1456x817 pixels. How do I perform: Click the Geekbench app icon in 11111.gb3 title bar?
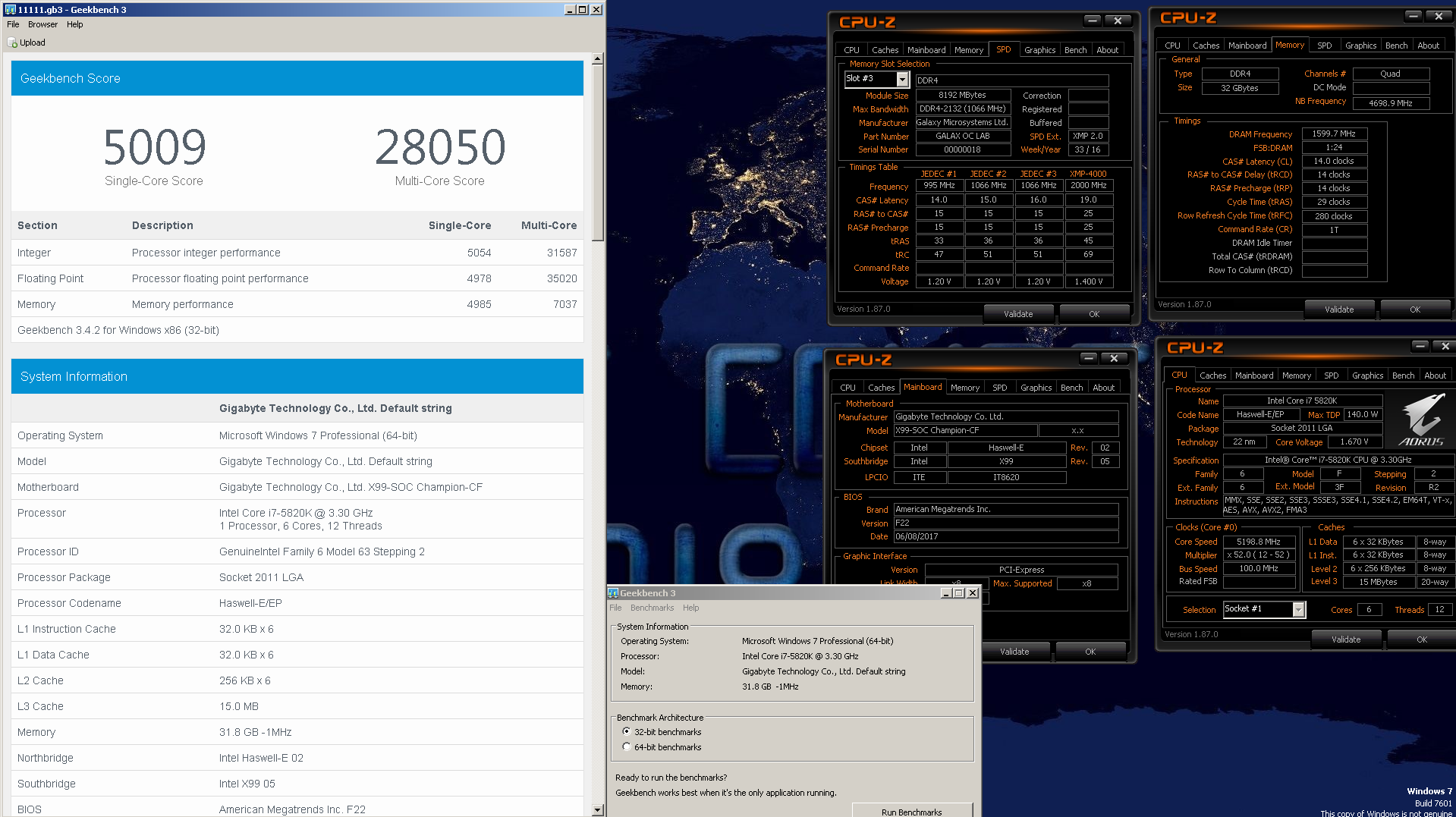[x=10, y=10]
